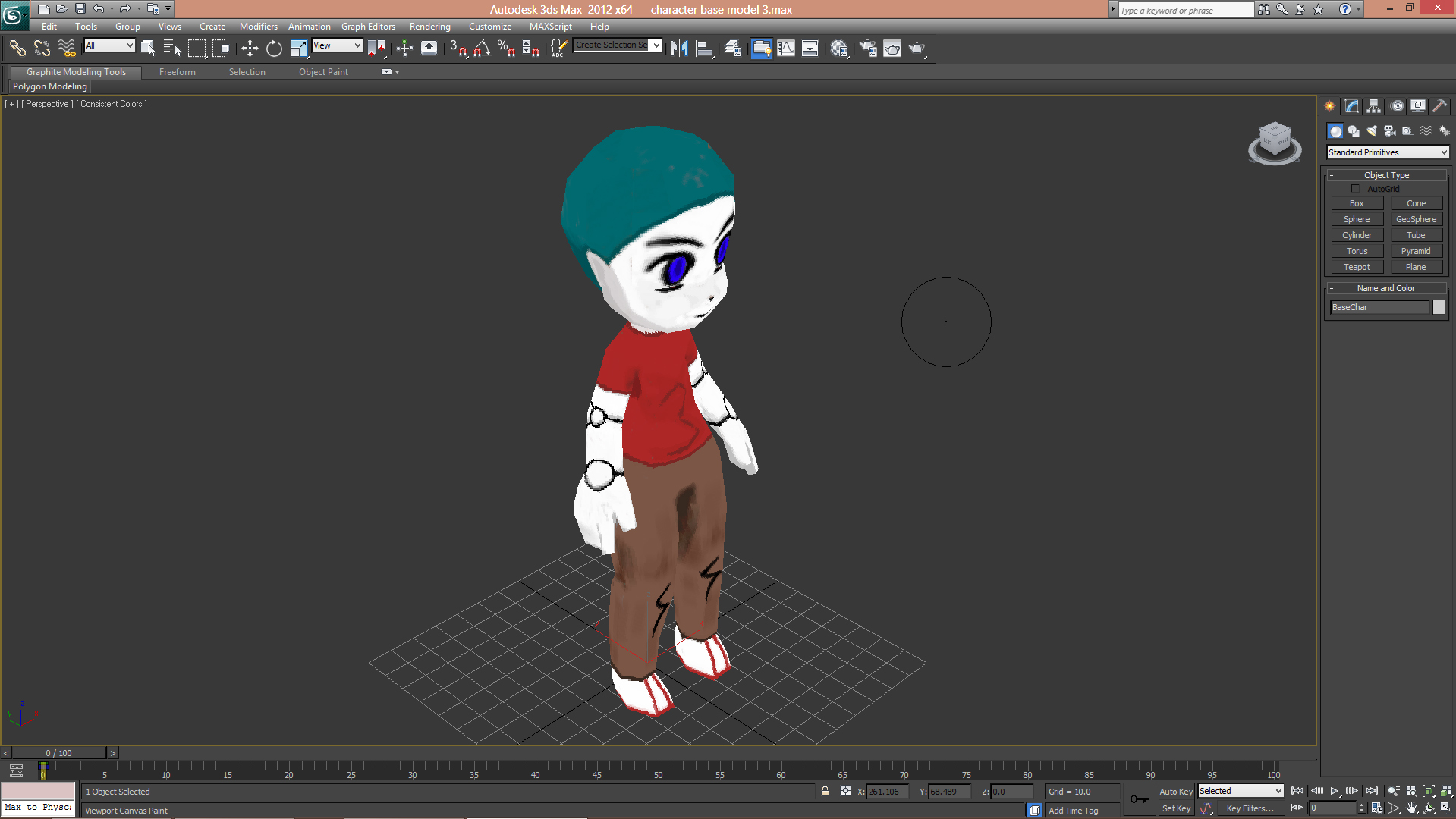
Task: Activate Select and Rotate tool
Action: (274, 49)
